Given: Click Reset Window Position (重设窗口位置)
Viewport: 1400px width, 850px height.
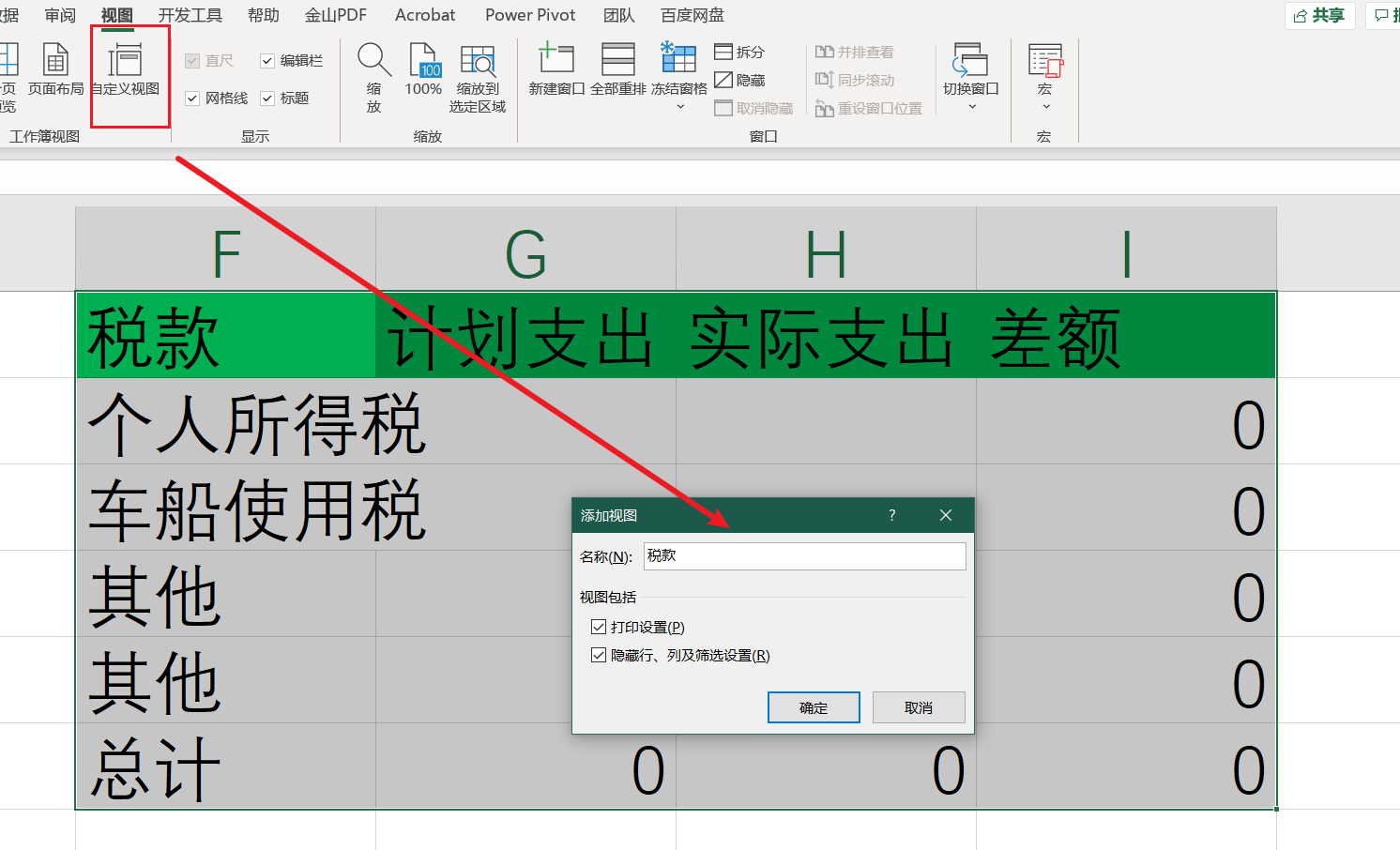Looking at the screenshot, I should click(868, 108).
